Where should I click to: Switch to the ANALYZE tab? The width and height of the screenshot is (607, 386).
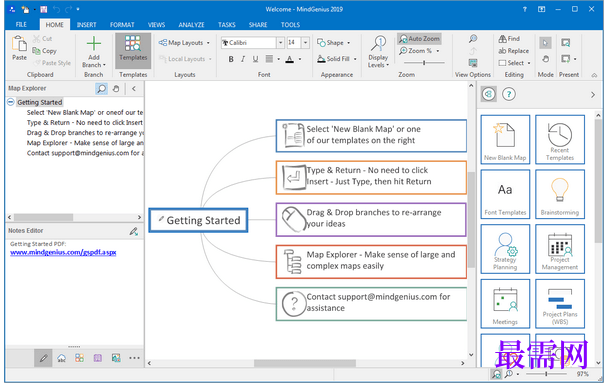coord(191,25)
